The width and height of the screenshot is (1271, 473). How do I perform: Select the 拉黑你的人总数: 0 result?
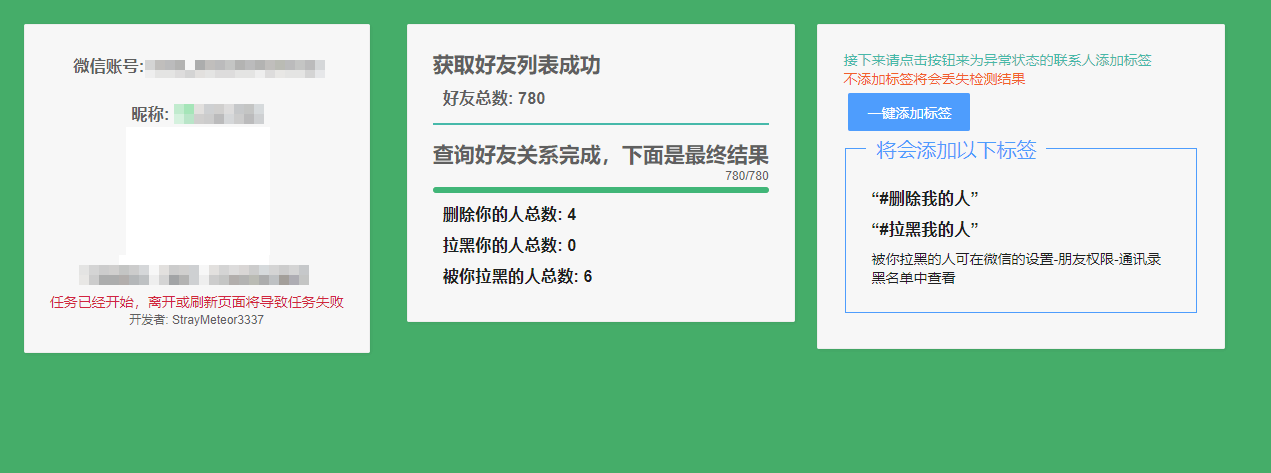[x=509, y=245]
